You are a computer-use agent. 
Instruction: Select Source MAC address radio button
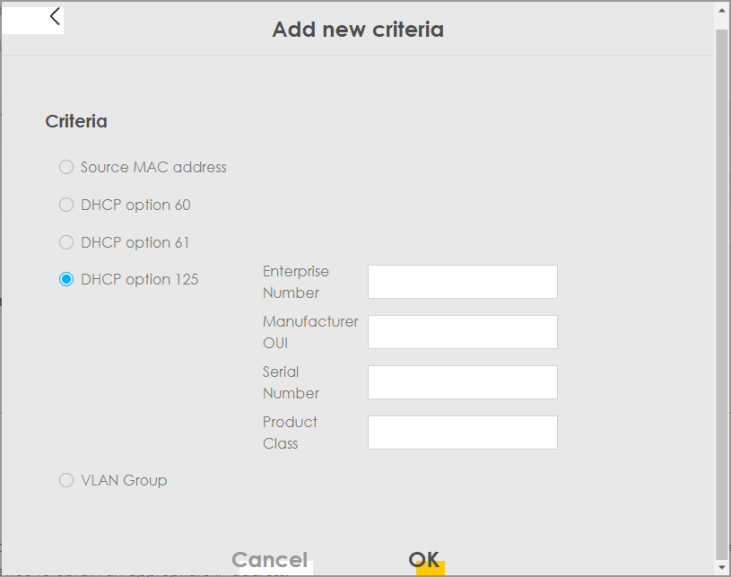tap(66, 167)
